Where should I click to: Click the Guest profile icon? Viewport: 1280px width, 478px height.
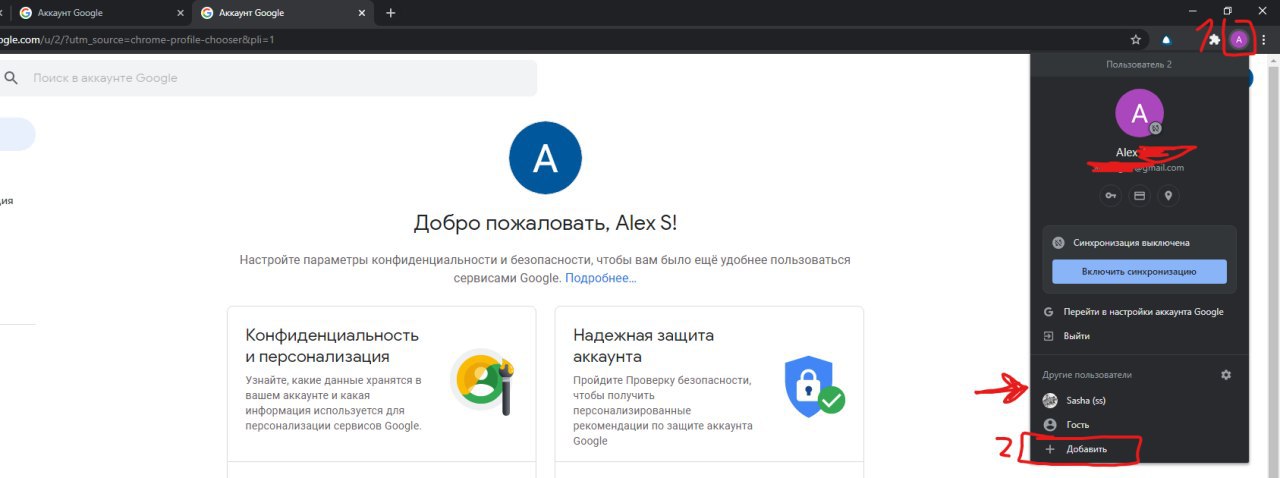coord(1049,425)
